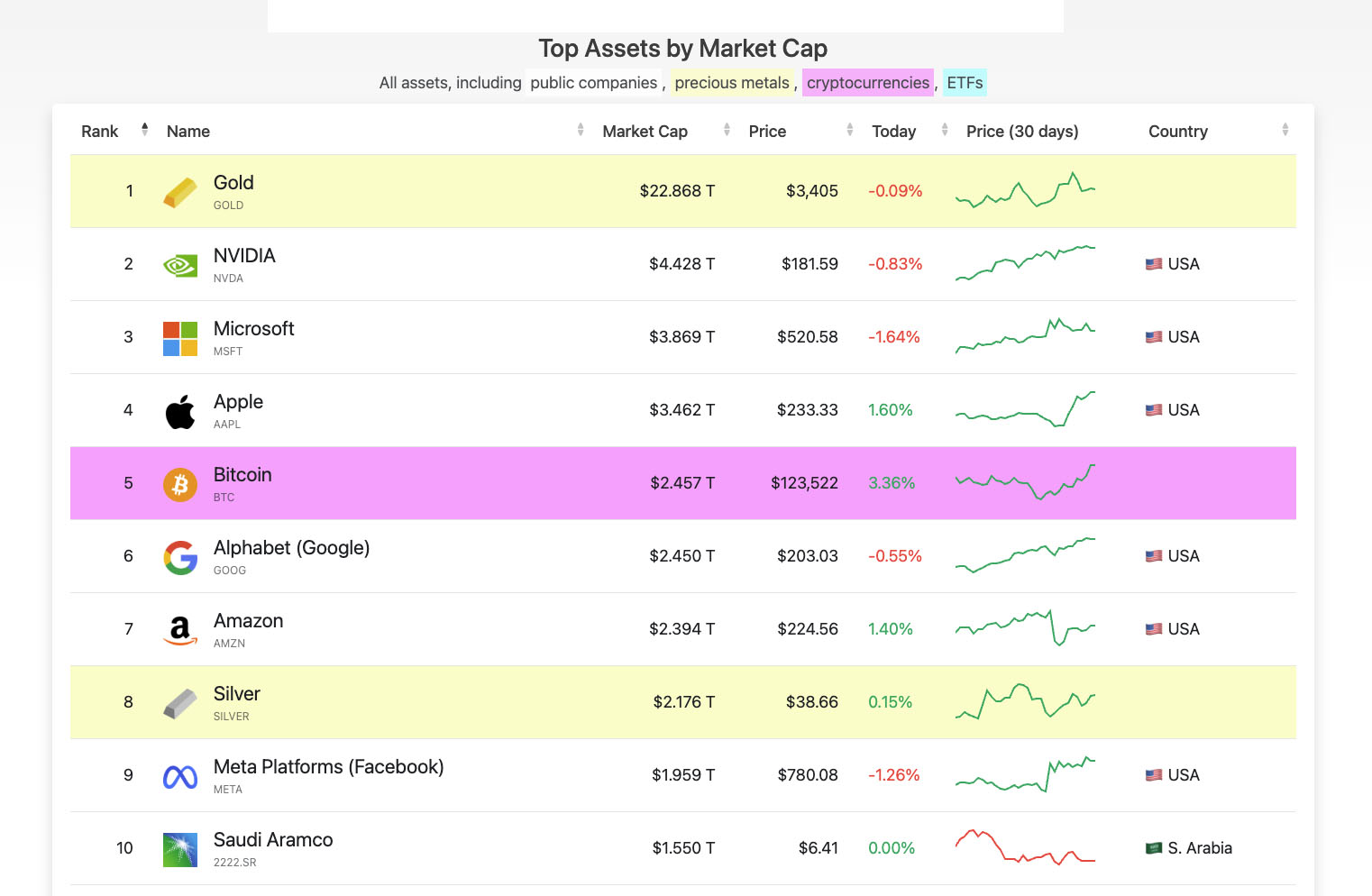Image resolution: width=1372 pixels, height=896 pixels.
Task: View the Bitcoin 30-day price chart
Action: coord(1025,482)
